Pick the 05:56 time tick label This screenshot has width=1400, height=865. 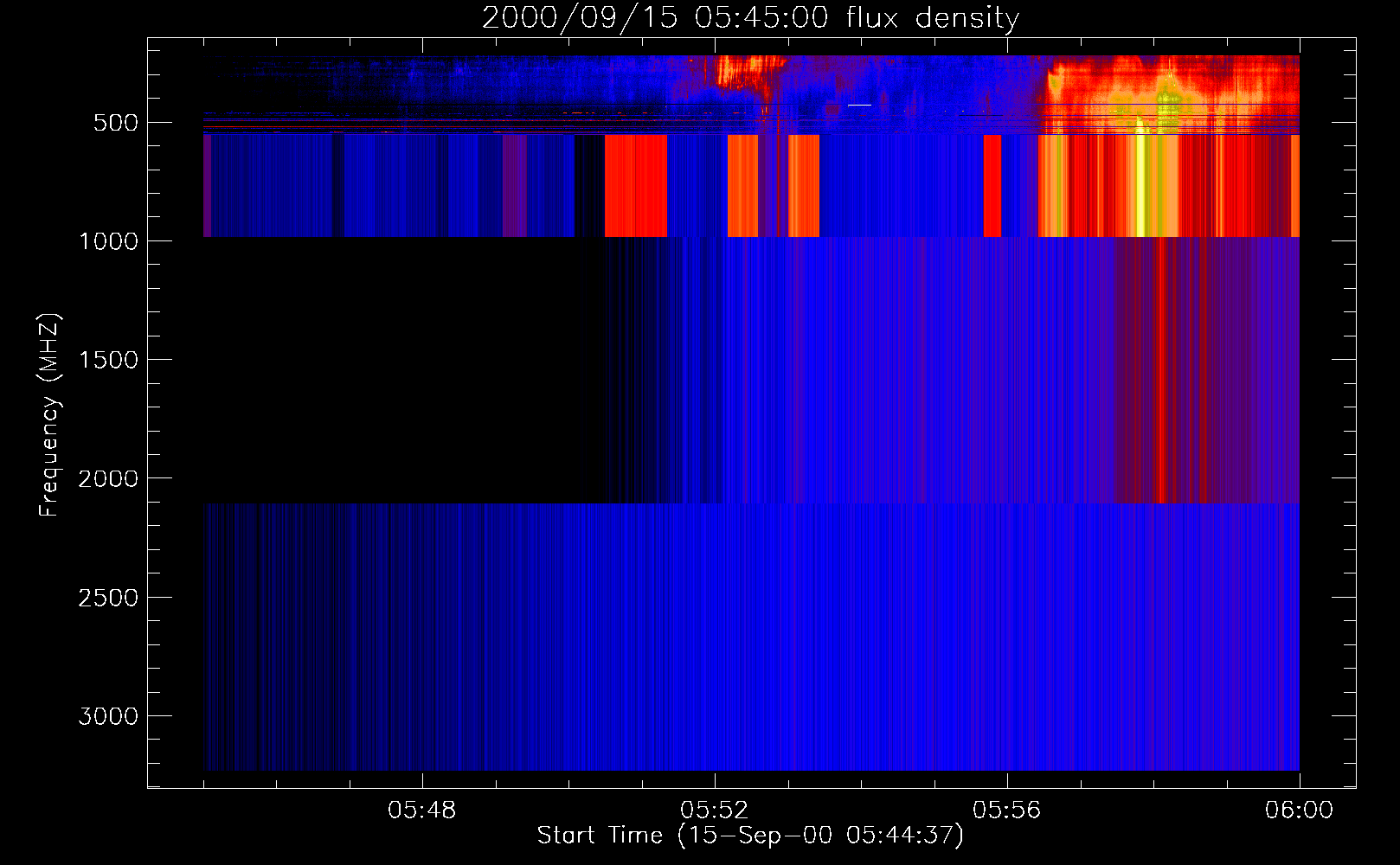1006,811
